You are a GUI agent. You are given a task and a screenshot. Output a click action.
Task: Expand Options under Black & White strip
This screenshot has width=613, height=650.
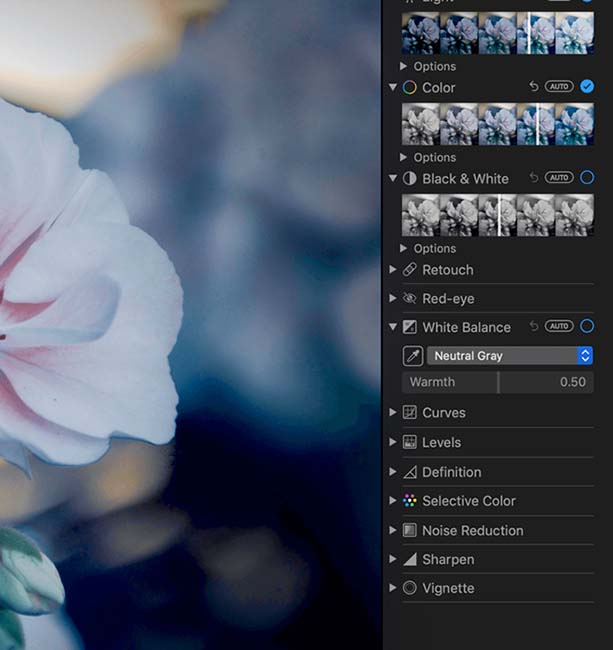click(403, 248)
